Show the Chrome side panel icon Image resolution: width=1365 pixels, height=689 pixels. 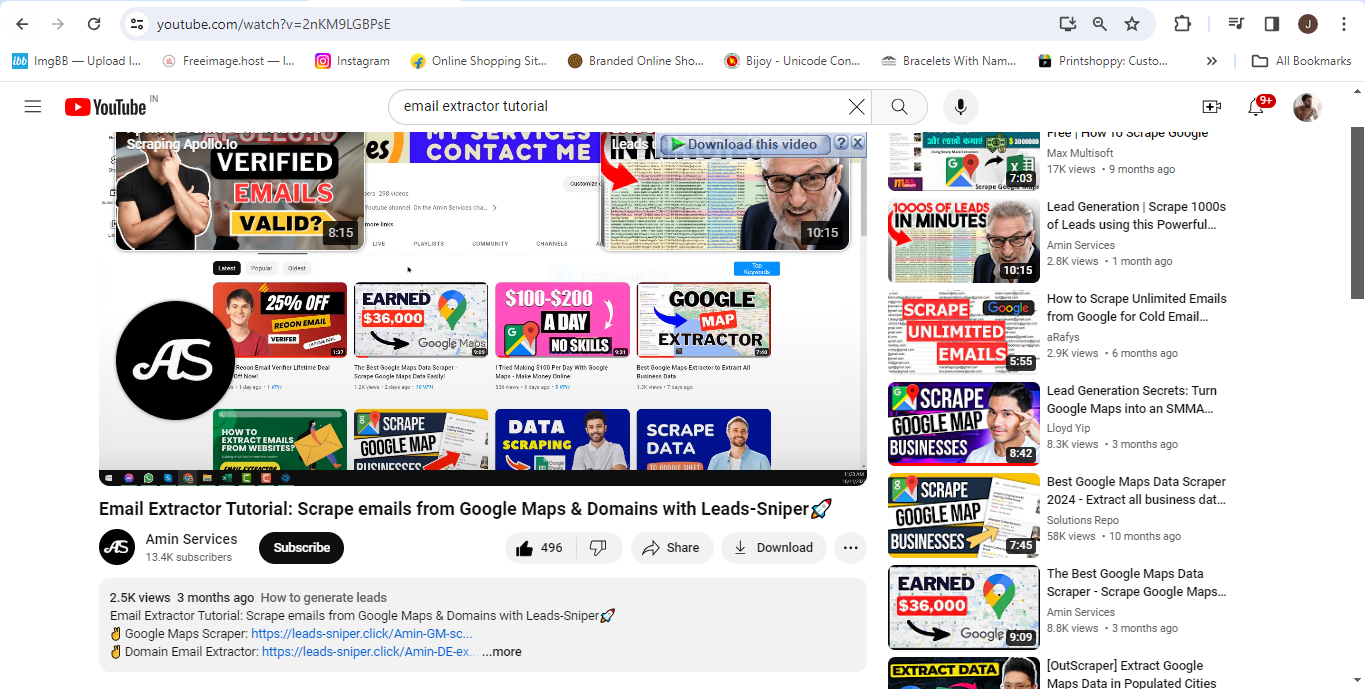1272,24
